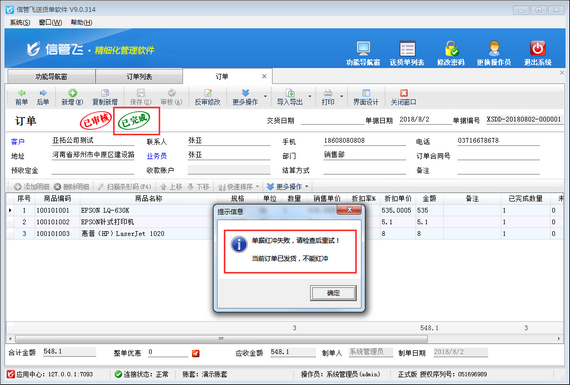Screen dimensions: 570x385
Task: Click the 关闭窗口 red icon
Action: [404, 93]
